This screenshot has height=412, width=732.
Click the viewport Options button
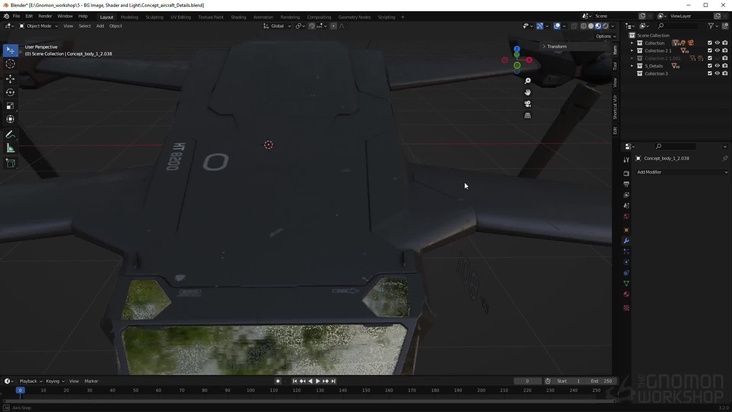coord(603,36)
